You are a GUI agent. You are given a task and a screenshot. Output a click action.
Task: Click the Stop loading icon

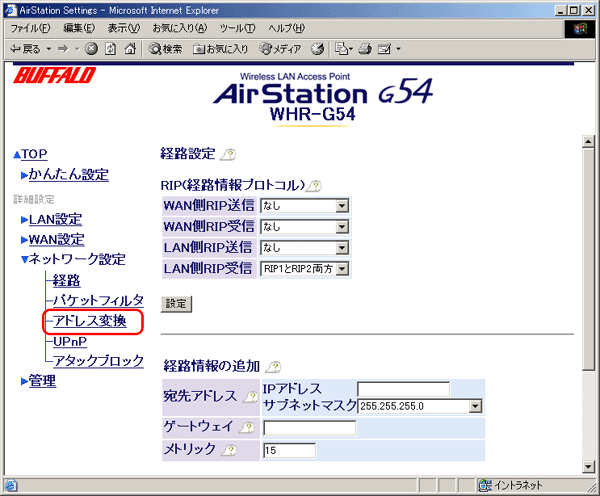tap(91, 49)
